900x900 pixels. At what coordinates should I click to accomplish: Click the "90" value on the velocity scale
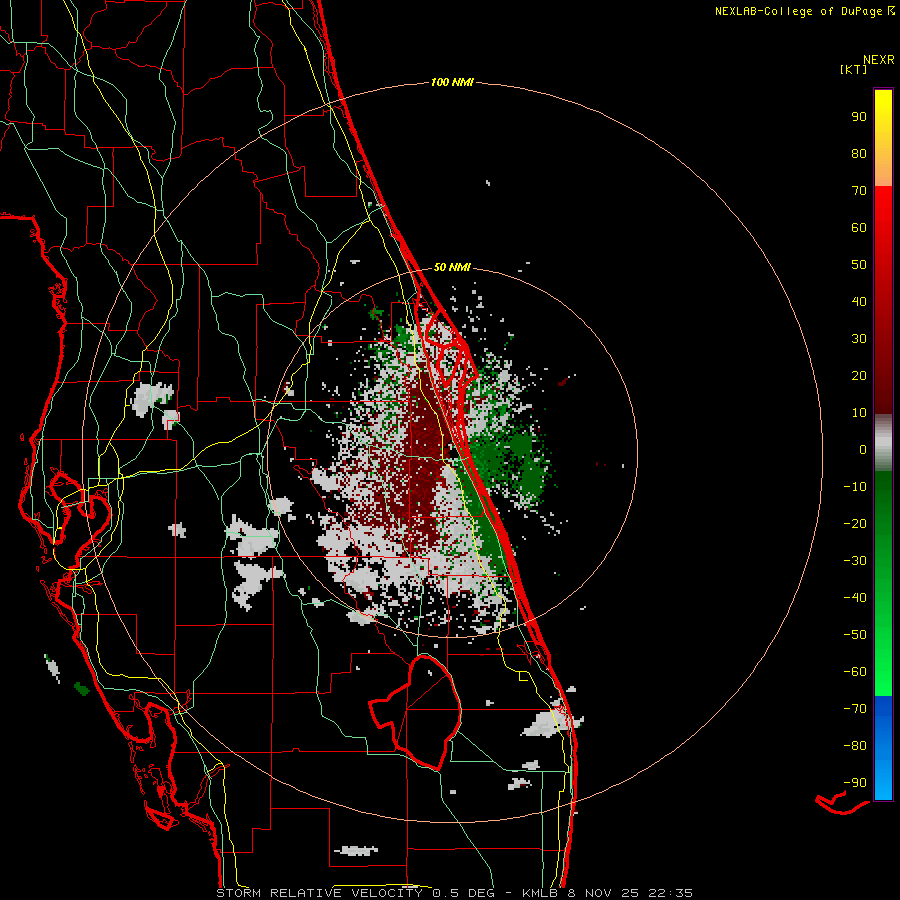click(x=859, y=117)
